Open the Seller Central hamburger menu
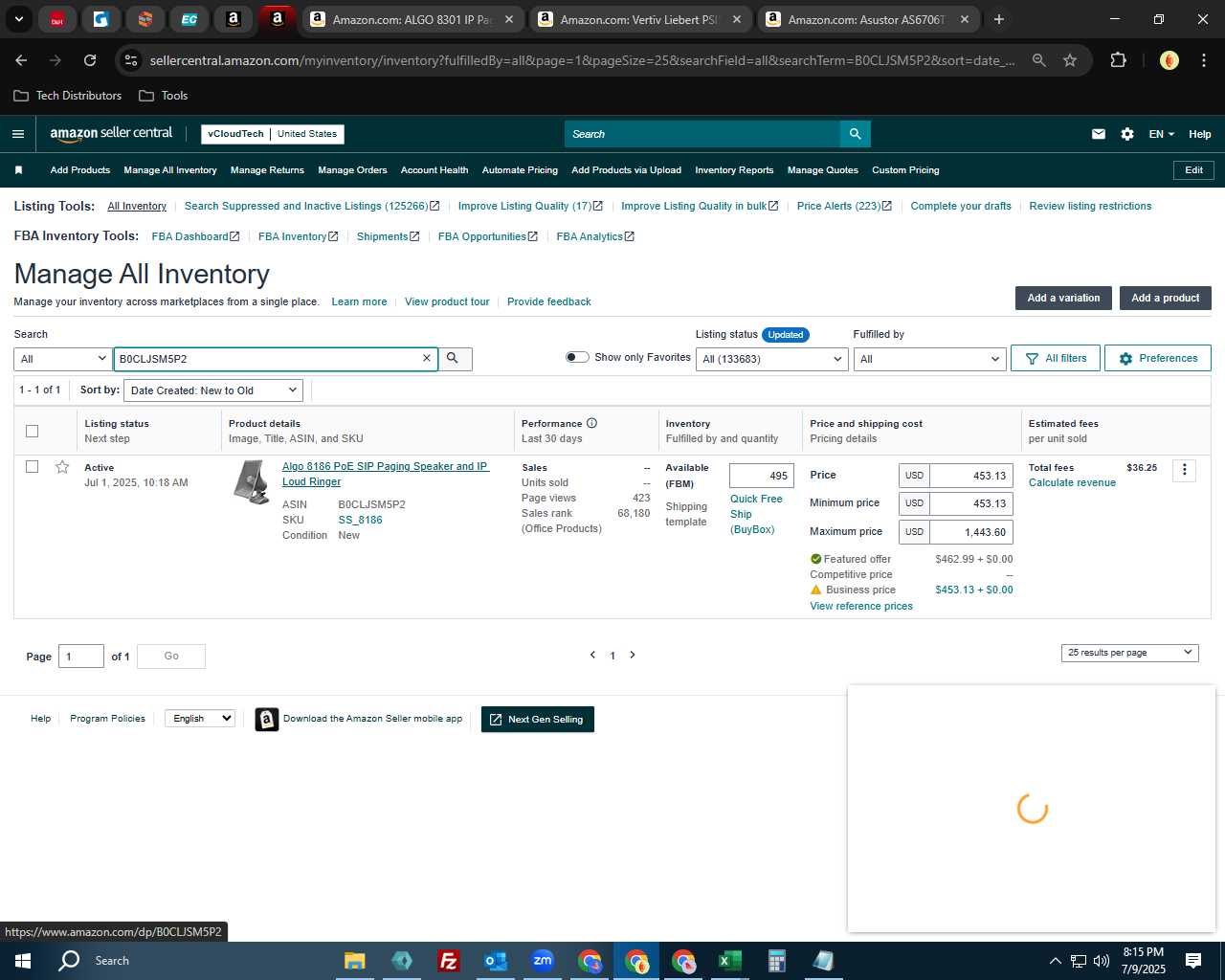The image size is (1225, 980). pos(18,134)
